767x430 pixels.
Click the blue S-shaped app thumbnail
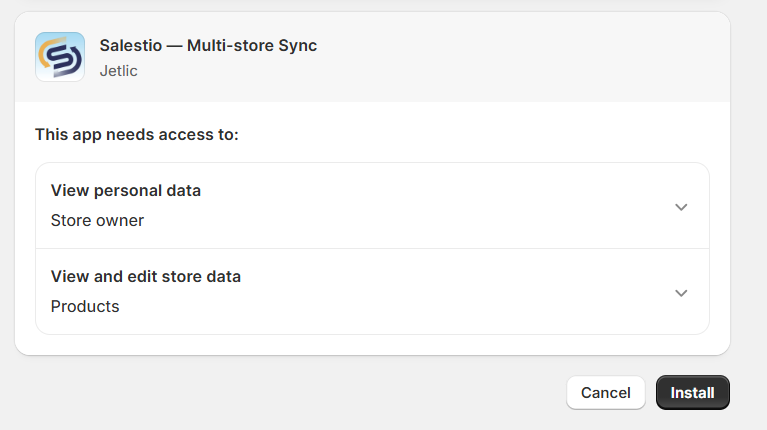coord(60,57)
